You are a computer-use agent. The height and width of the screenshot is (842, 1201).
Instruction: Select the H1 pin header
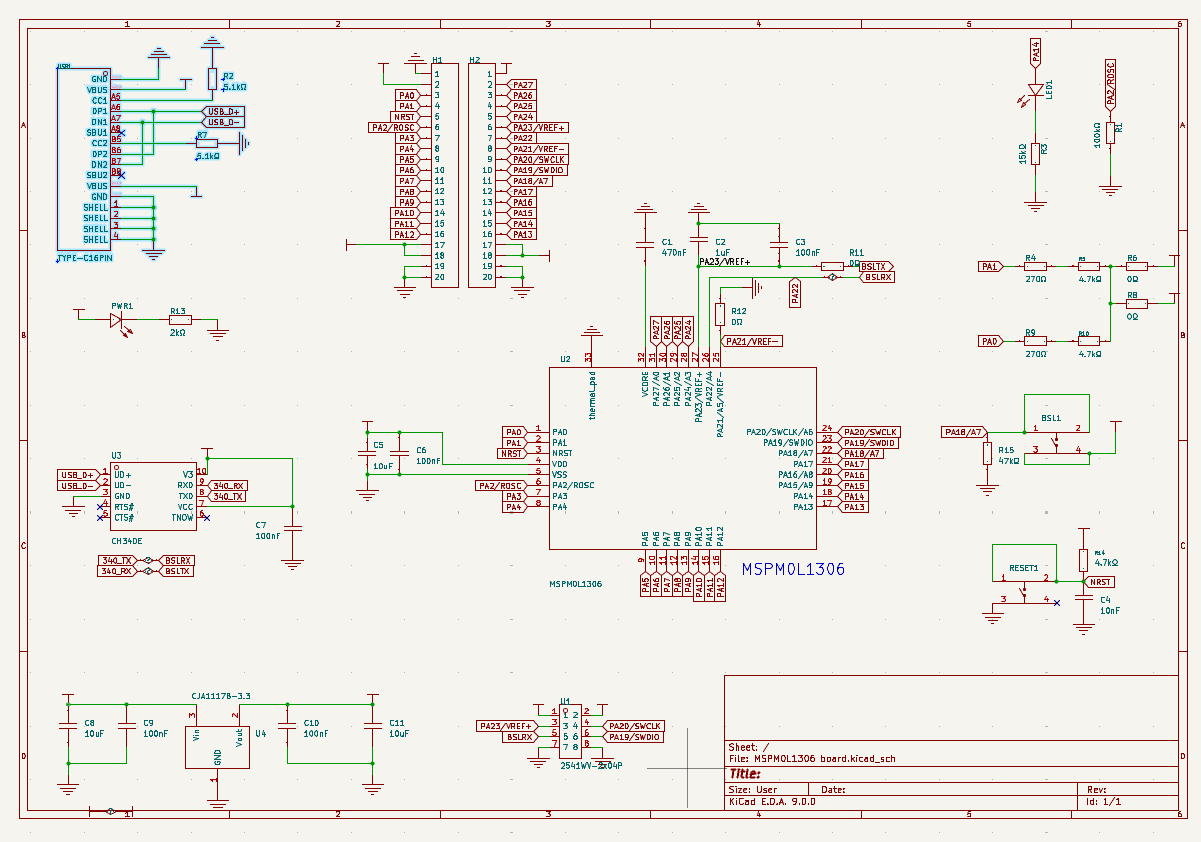pyautogui.click(x=444, y=175)
